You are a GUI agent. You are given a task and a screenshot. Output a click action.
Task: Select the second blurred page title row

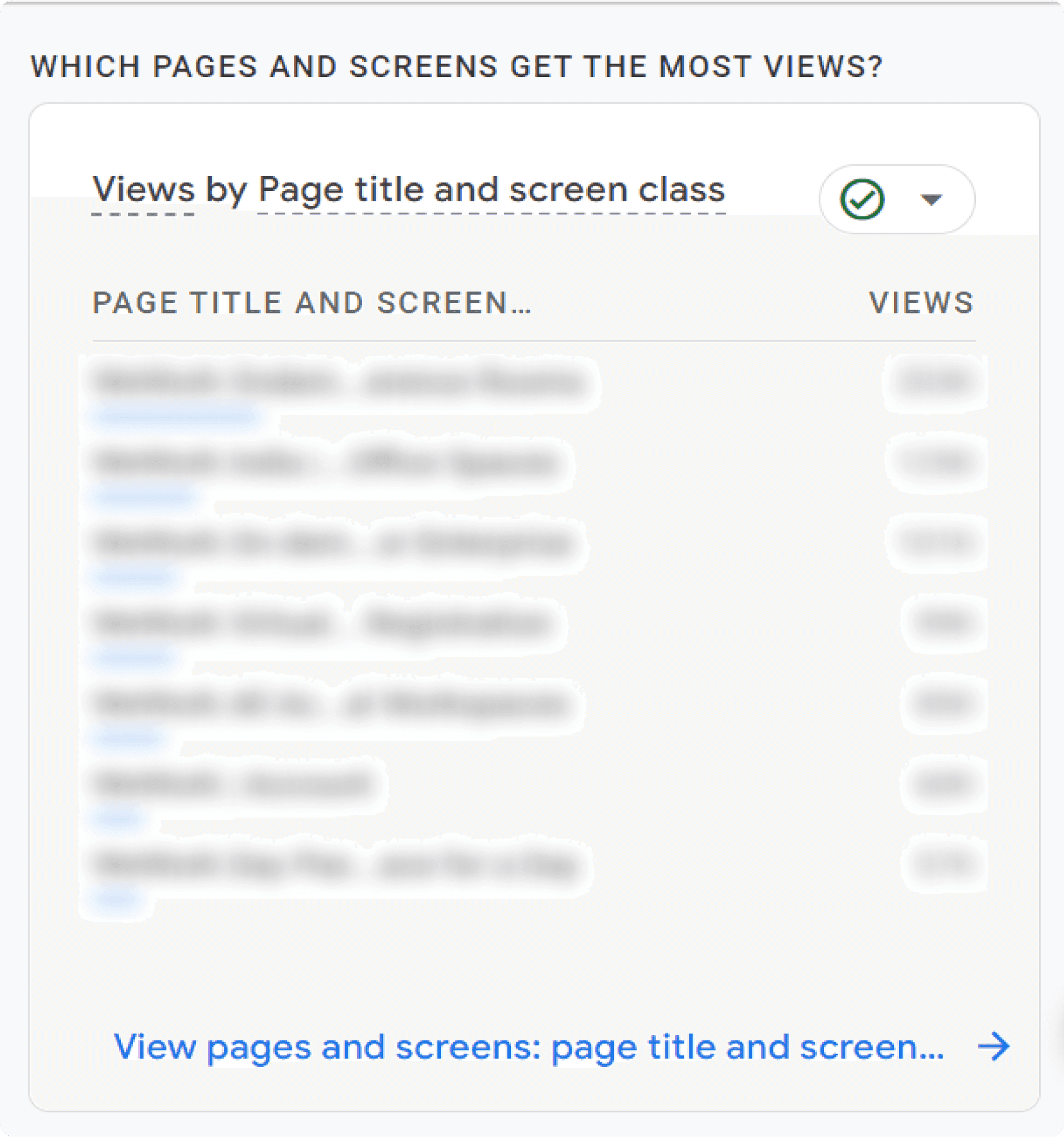pyautogui.click(x=327, y=462)
